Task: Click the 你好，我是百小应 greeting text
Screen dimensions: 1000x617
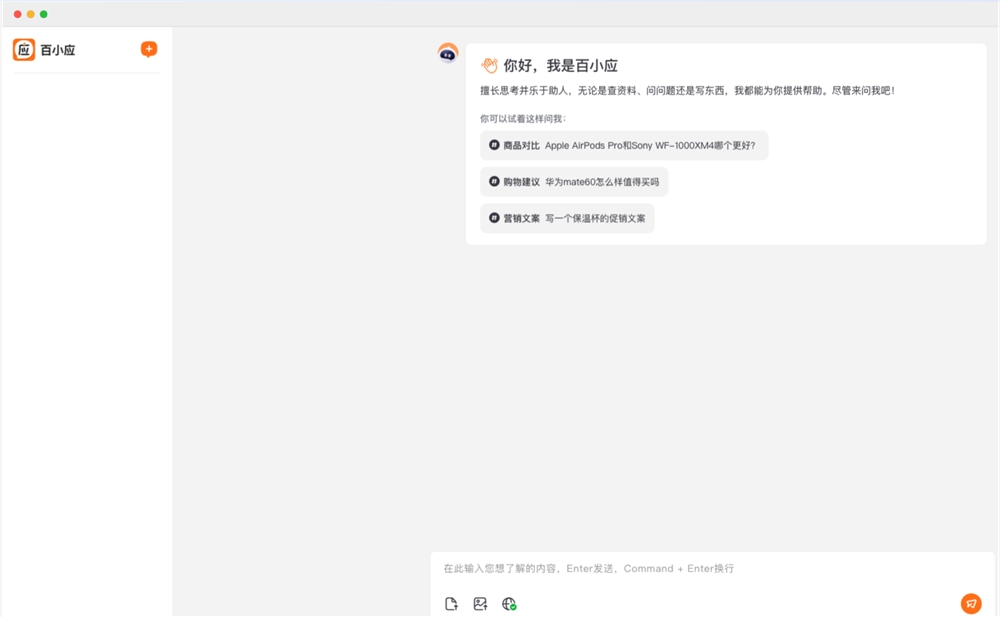Action: click(x=550, y=64)
